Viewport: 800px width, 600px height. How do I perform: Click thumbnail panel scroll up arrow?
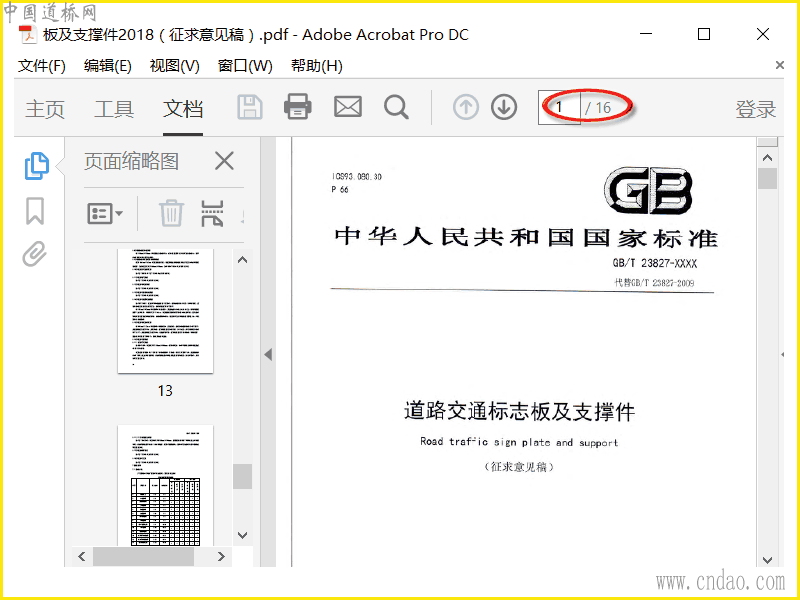[x=243, y=260]
